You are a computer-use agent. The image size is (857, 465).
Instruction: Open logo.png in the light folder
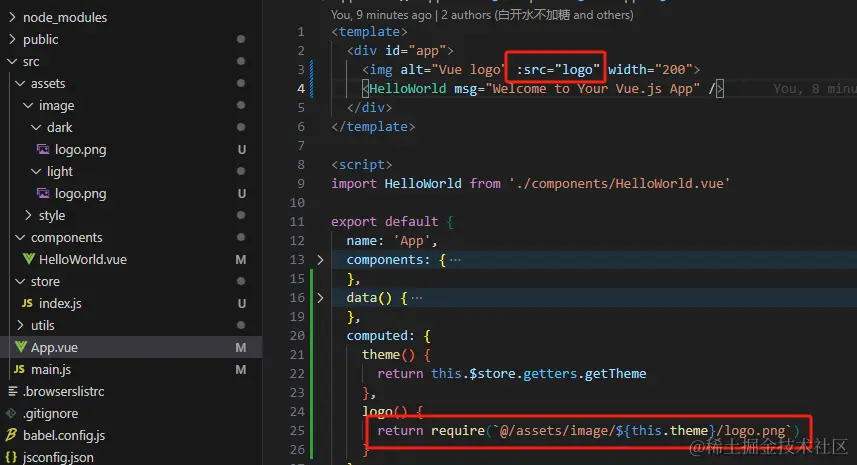pos(80,194)
